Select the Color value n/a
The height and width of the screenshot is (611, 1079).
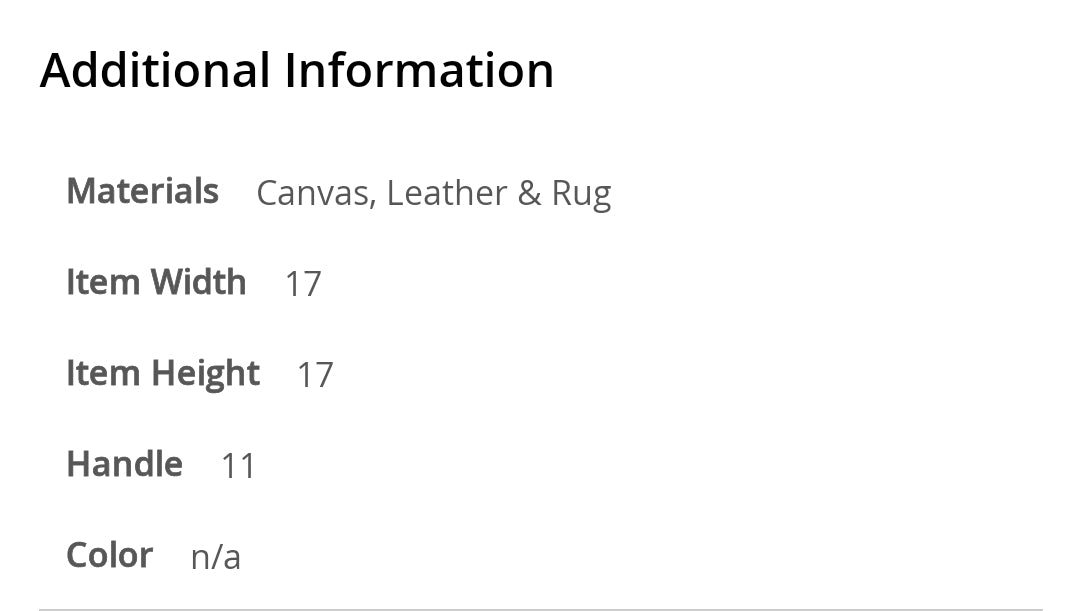(215, 558)
